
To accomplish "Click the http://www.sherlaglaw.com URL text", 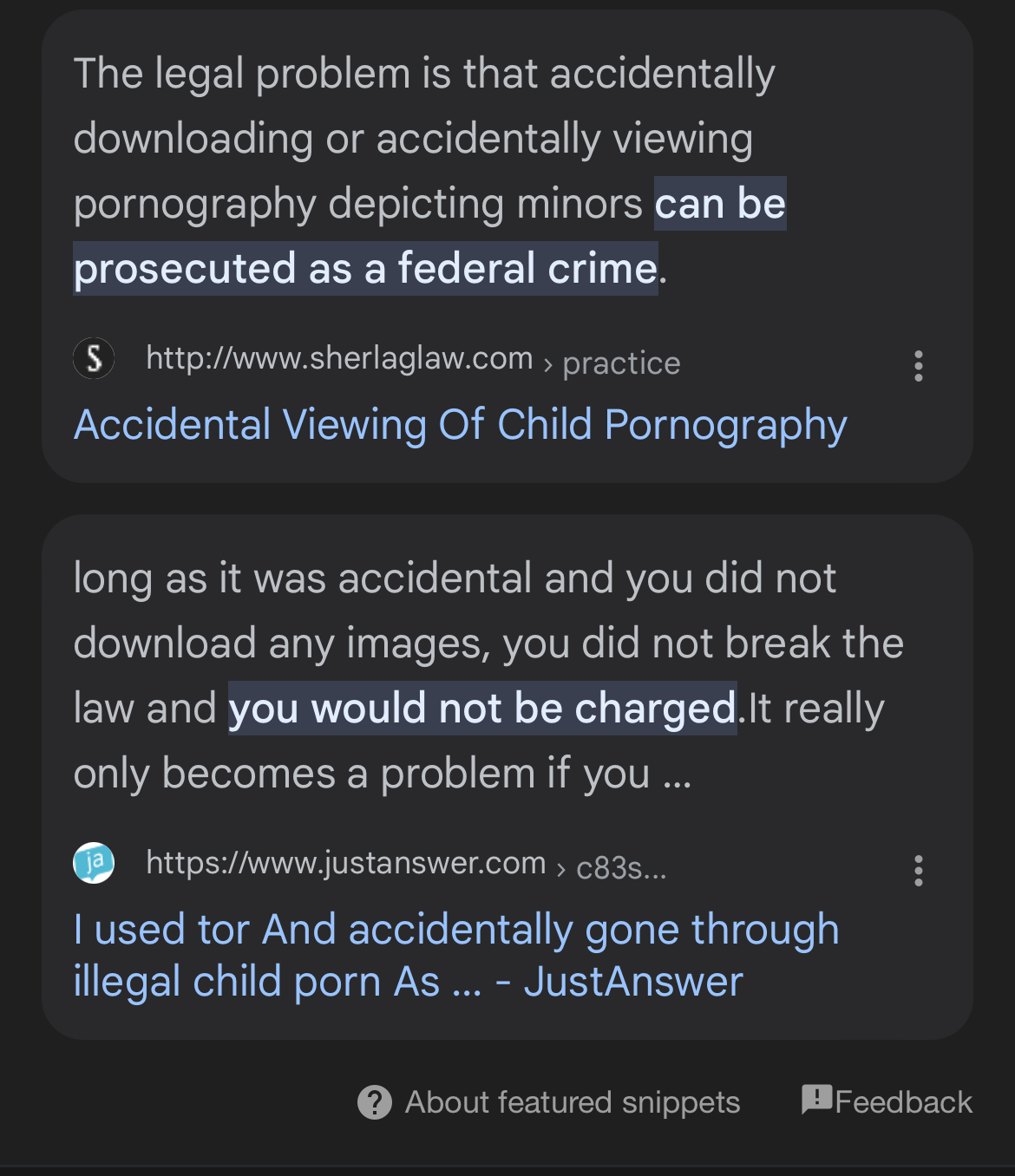I will 339,358.
